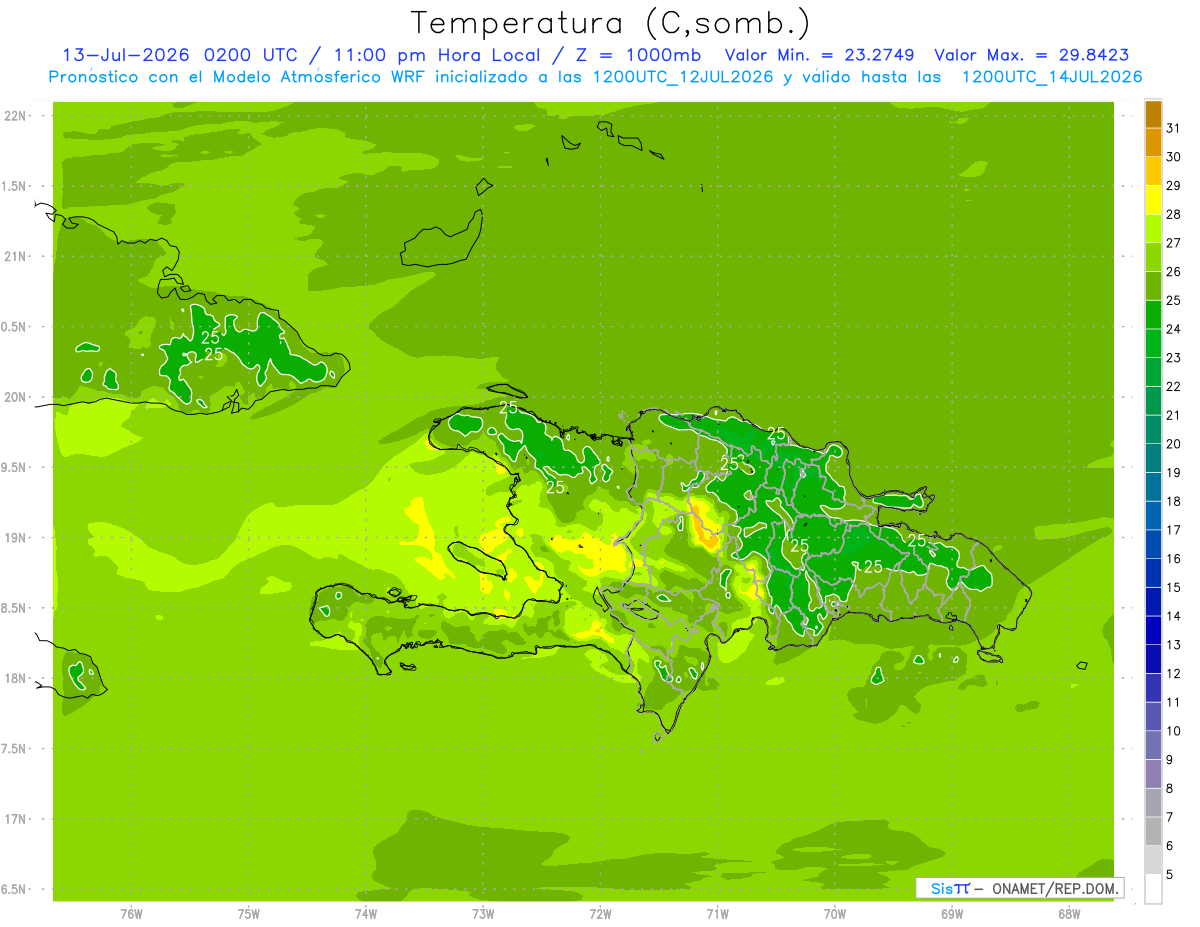Click the 22N latitude label
Image resolution: width=1200 pixels, height=927 pixels.
(16, 116)
